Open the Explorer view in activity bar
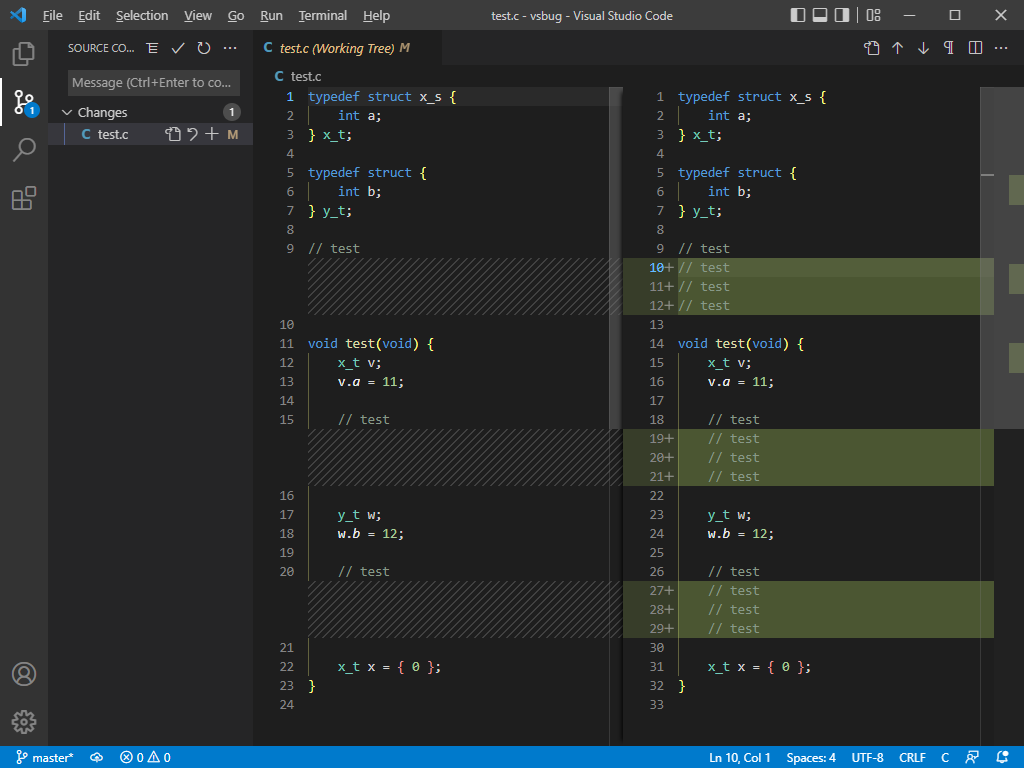The height and width of the screenshot is (768, 1024). [x=24, y=54]
